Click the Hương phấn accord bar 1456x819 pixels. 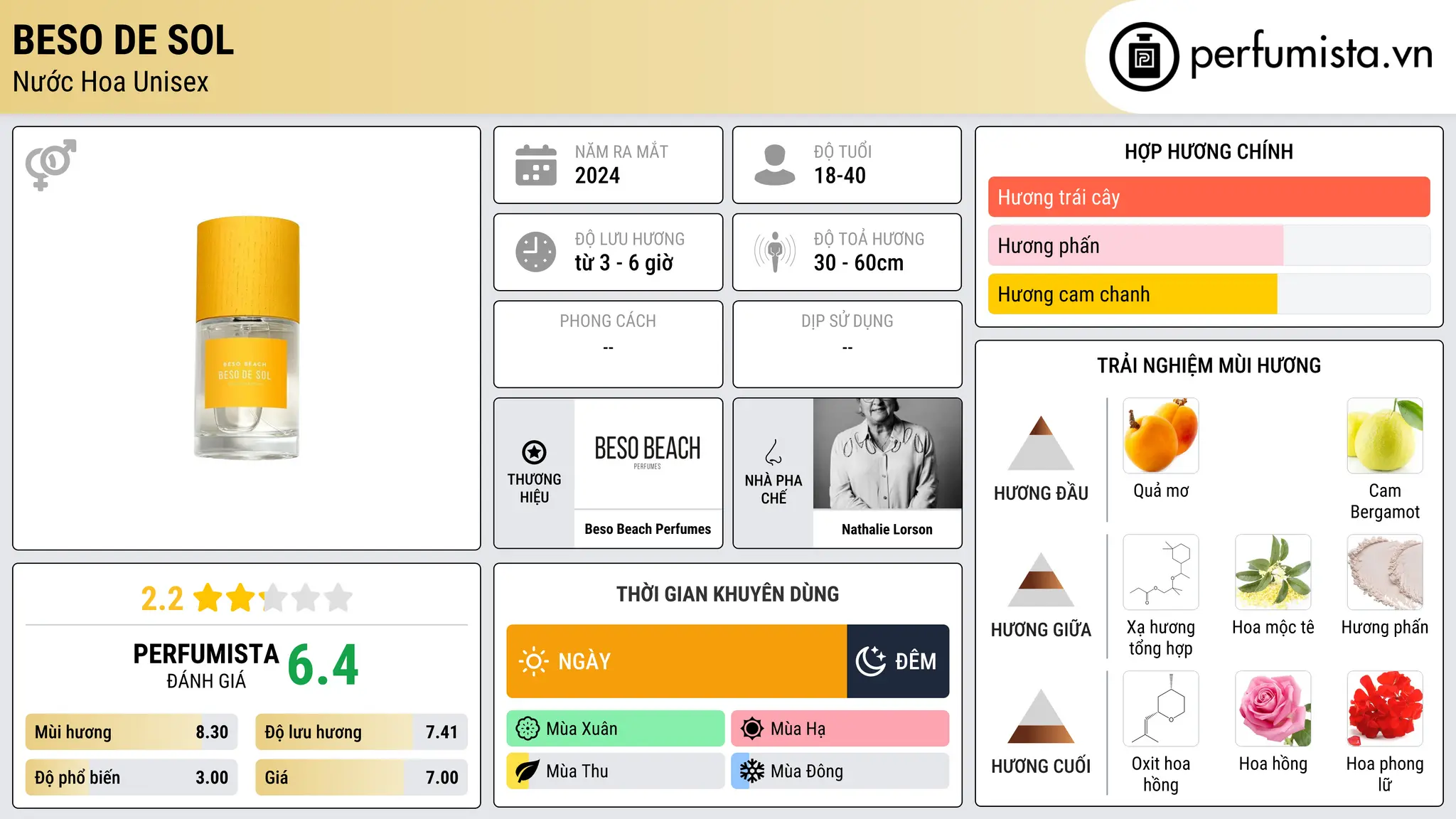(x=1209, y=245)
